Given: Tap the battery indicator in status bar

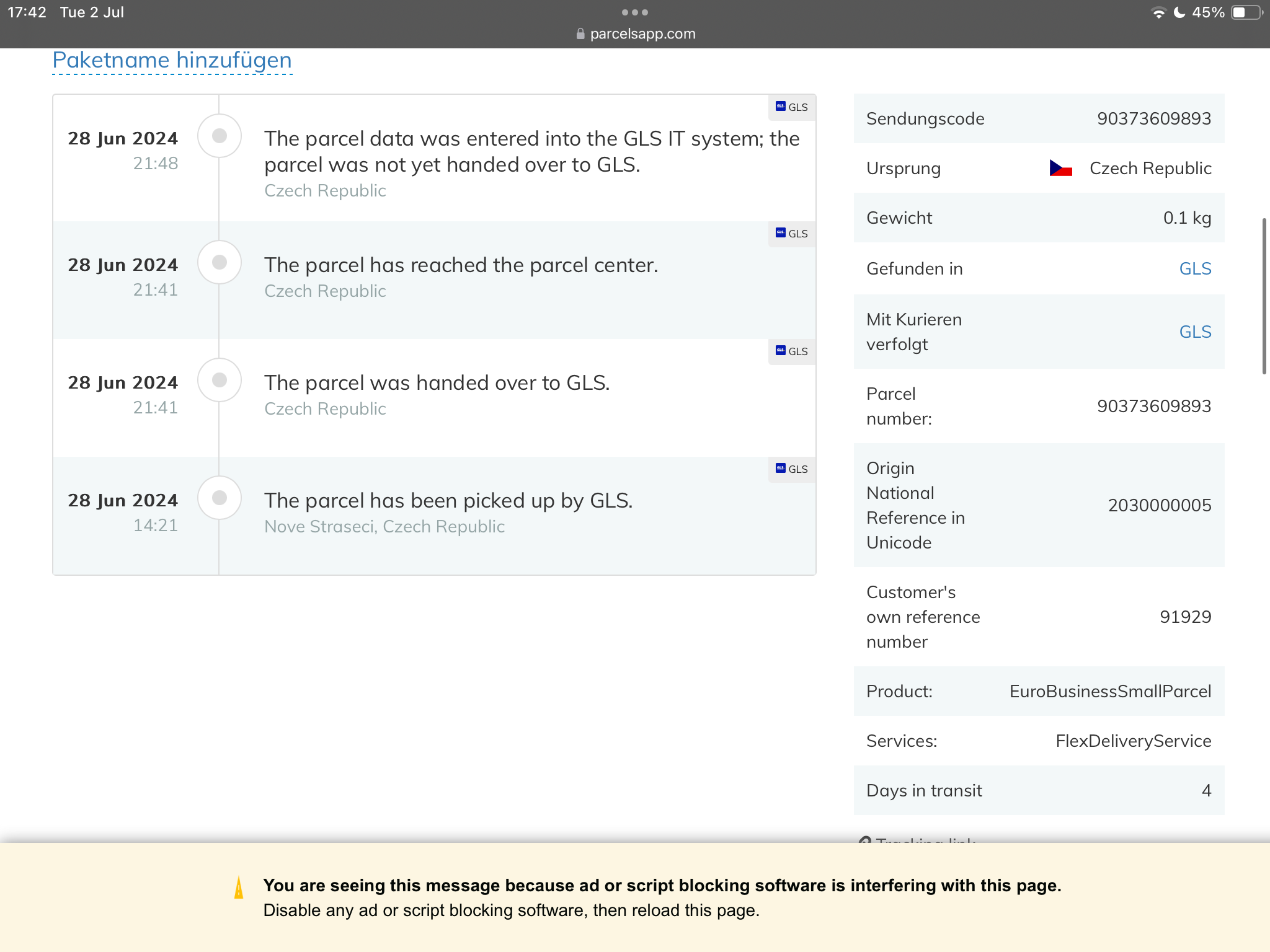Looking at the screenshot, I should [x=1246, y=12].
